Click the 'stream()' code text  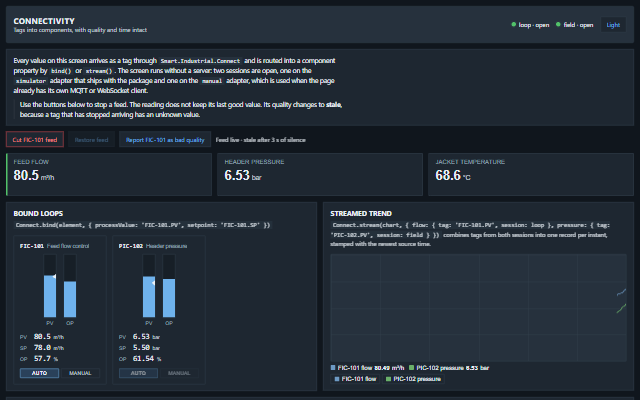(98, 71)
